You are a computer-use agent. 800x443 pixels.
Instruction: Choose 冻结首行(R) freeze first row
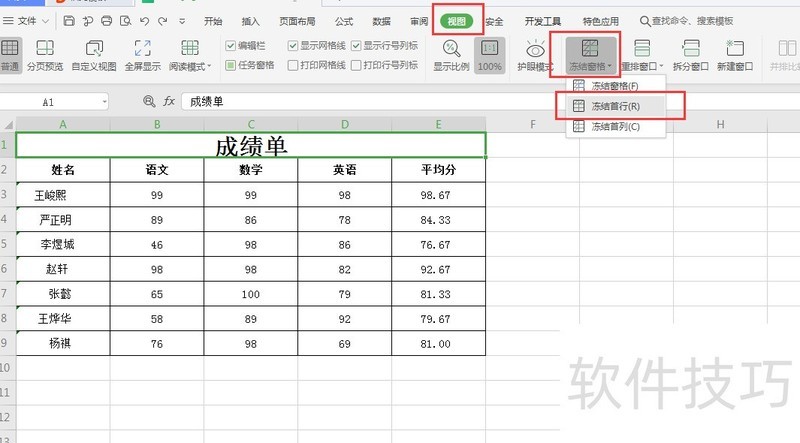[x=615, y=106]
